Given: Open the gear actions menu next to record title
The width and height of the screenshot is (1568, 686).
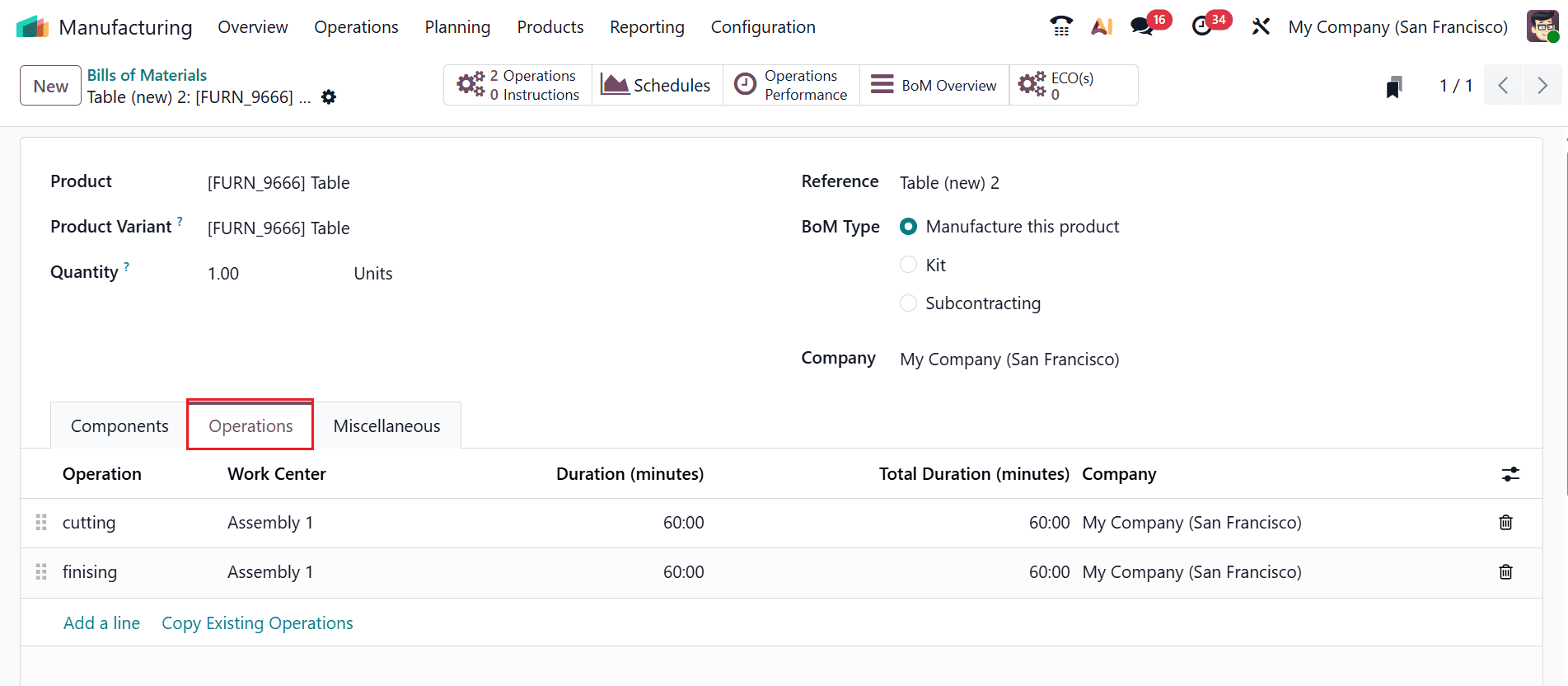Looking at the screenshot, I should [329, 97].
